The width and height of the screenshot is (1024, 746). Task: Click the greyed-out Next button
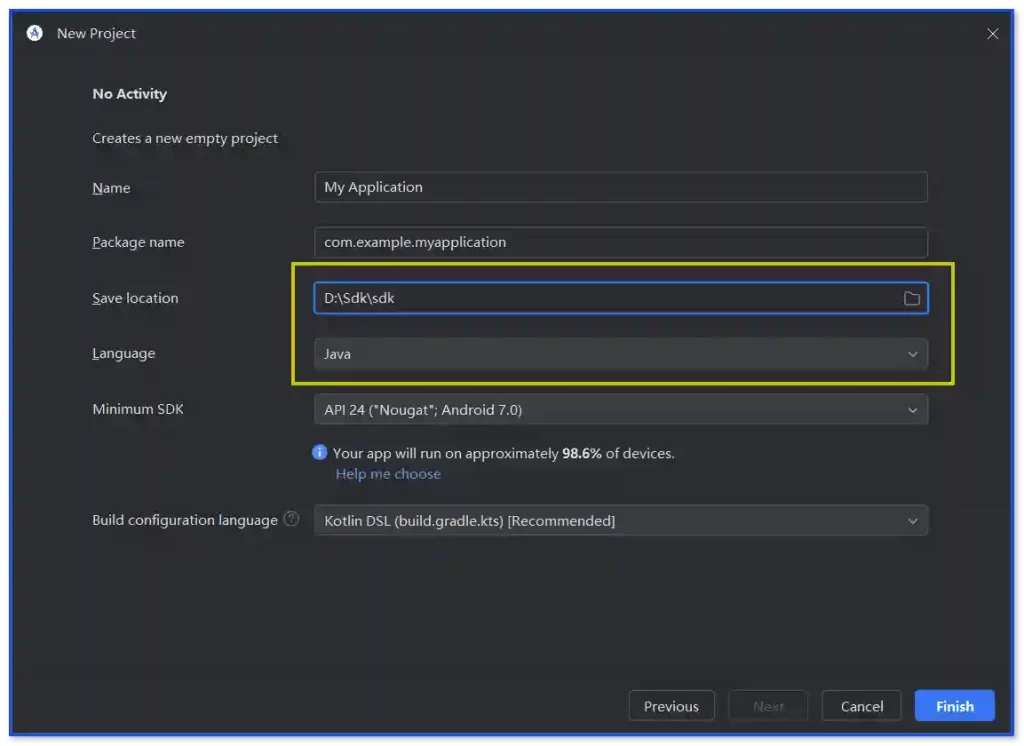pyautogui.click(x=768, y=706)
